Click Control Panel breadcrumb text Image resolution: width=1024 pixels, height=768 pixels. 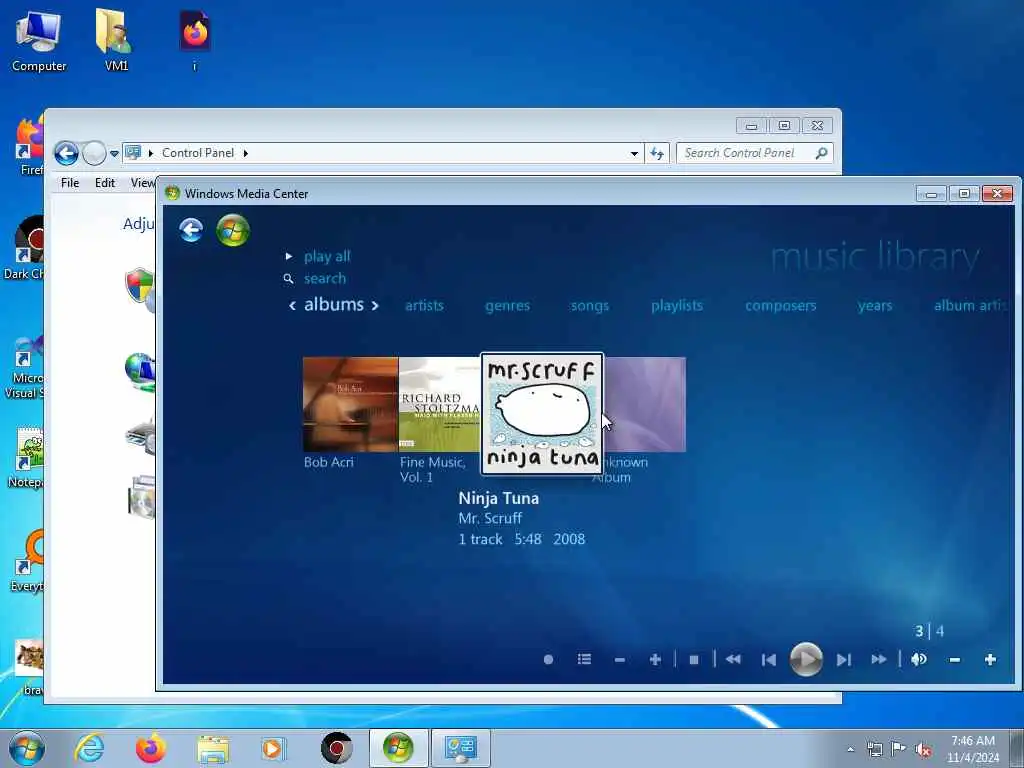198,153
